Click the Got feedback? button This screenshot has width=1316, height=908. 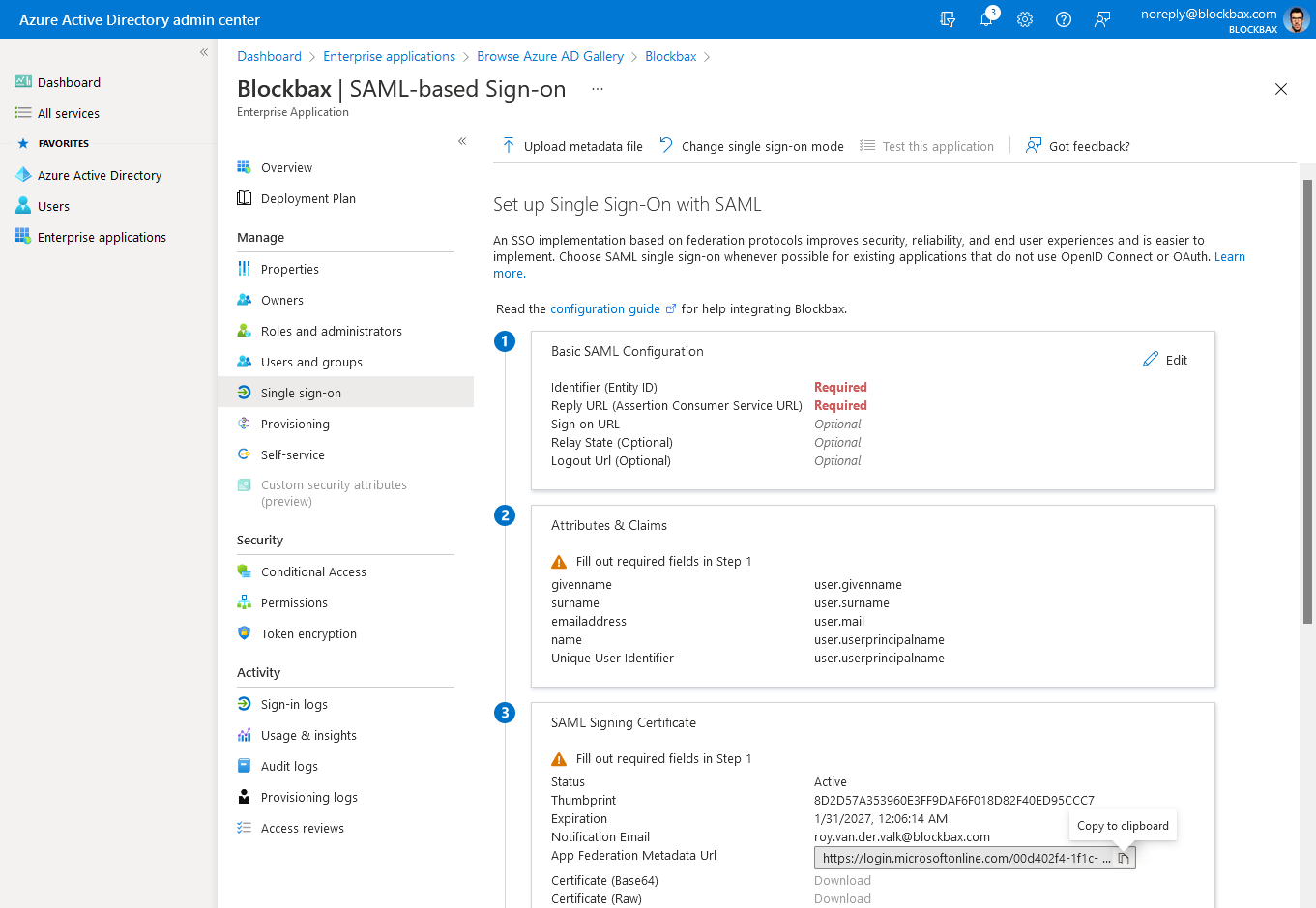point(1077,146)
